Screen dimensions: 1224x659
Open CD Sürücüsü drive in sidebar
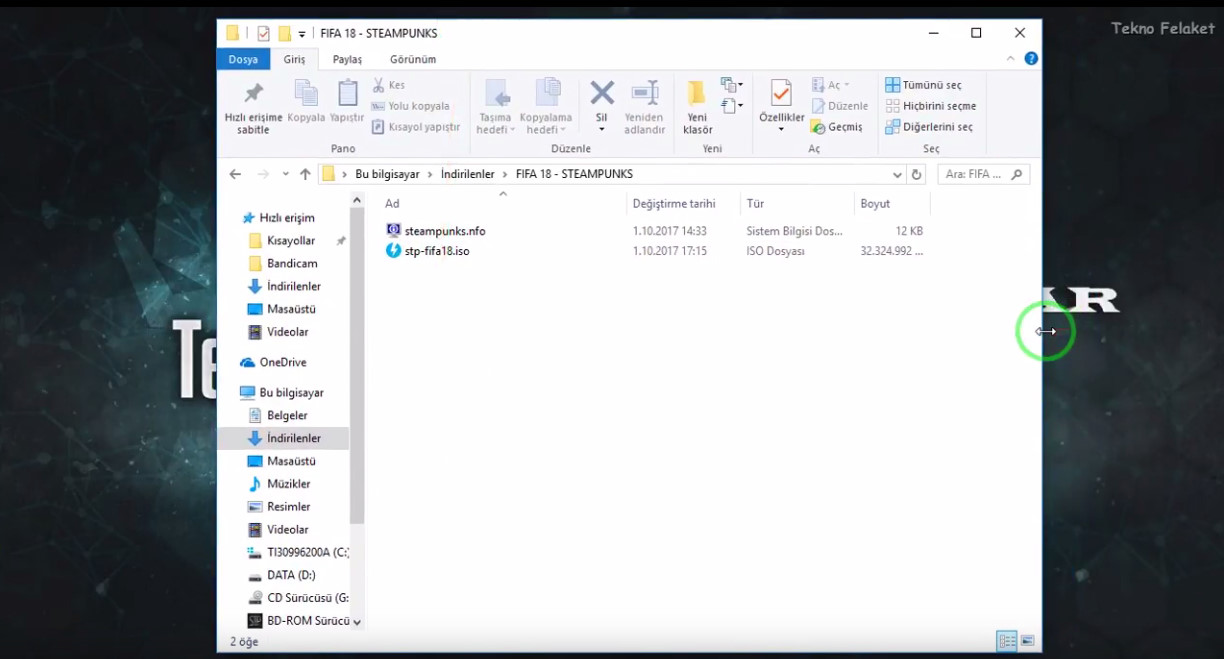point(297,598)
